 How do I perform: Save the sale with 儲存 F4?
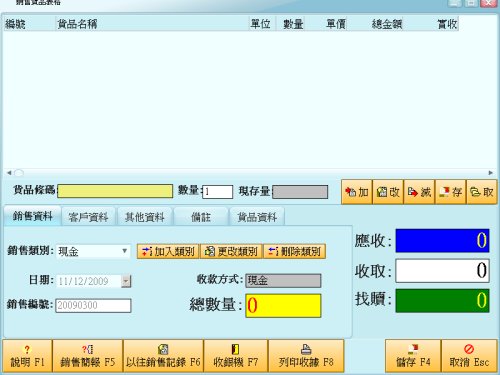pos(413,356)
